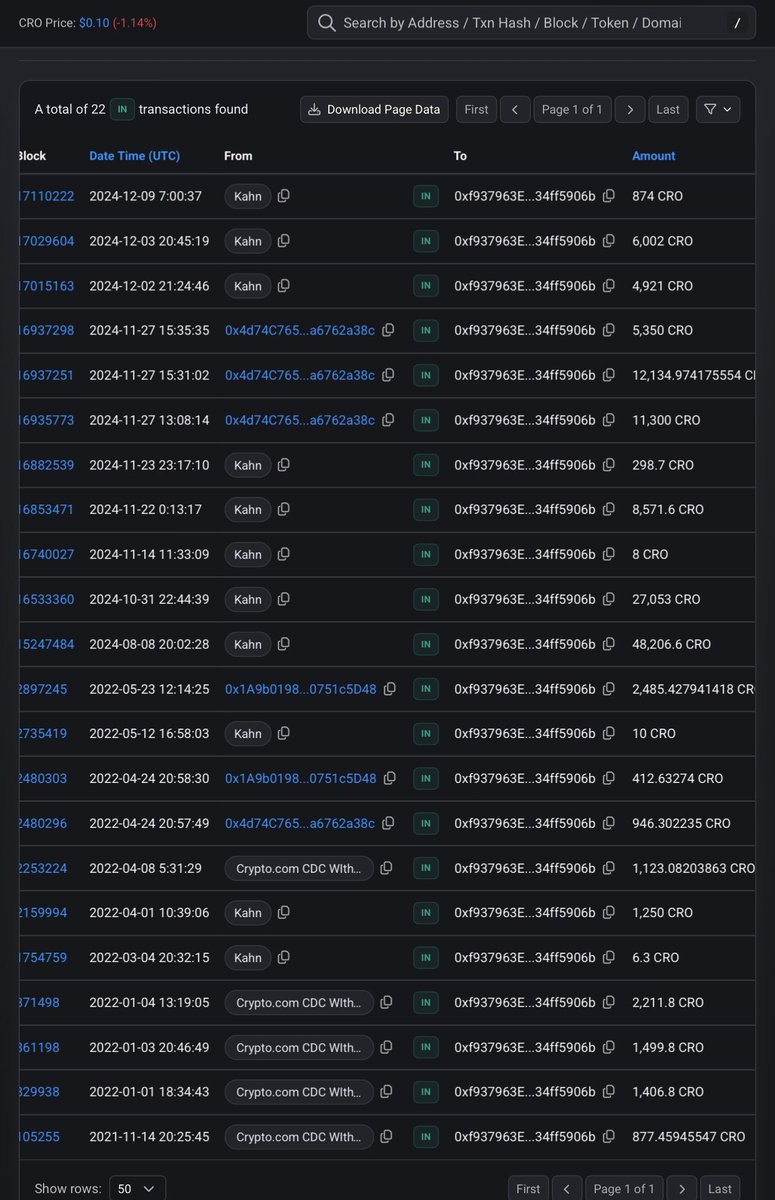
Task: Click Crypto.com CDC tag in 2021-11-14 row
Action: 299,1136
